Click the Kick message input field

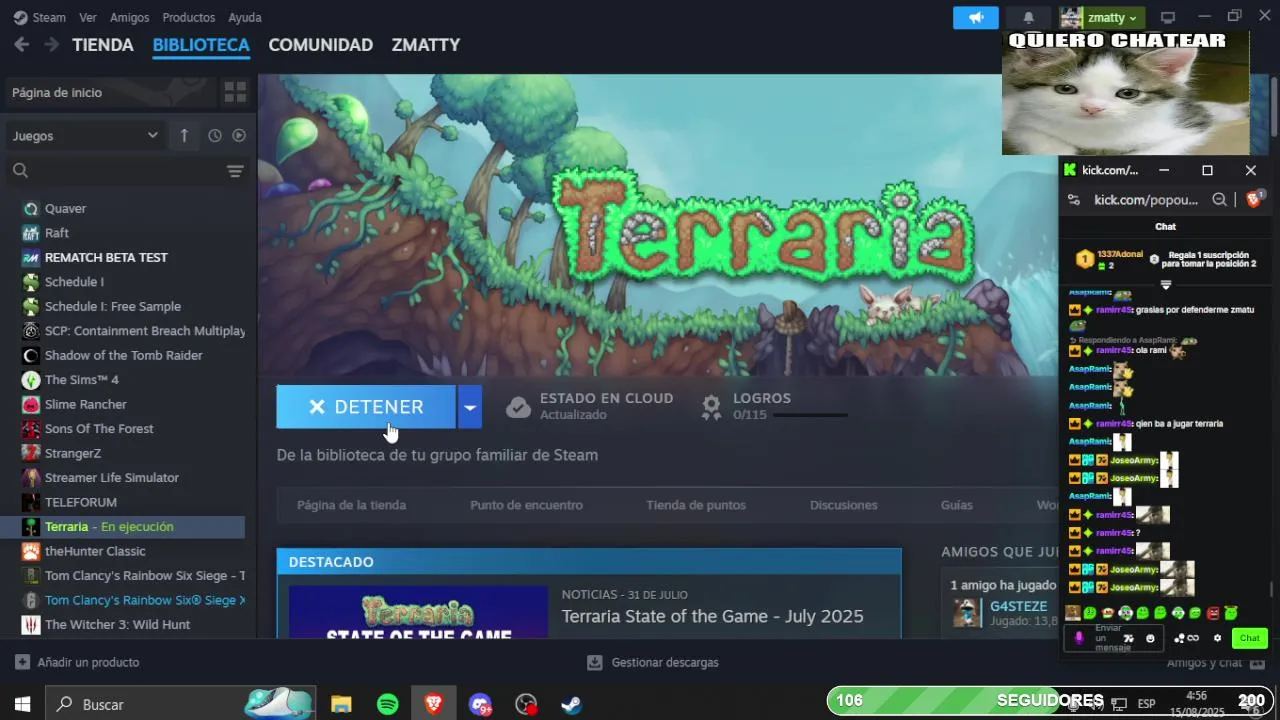(1113, 638)
